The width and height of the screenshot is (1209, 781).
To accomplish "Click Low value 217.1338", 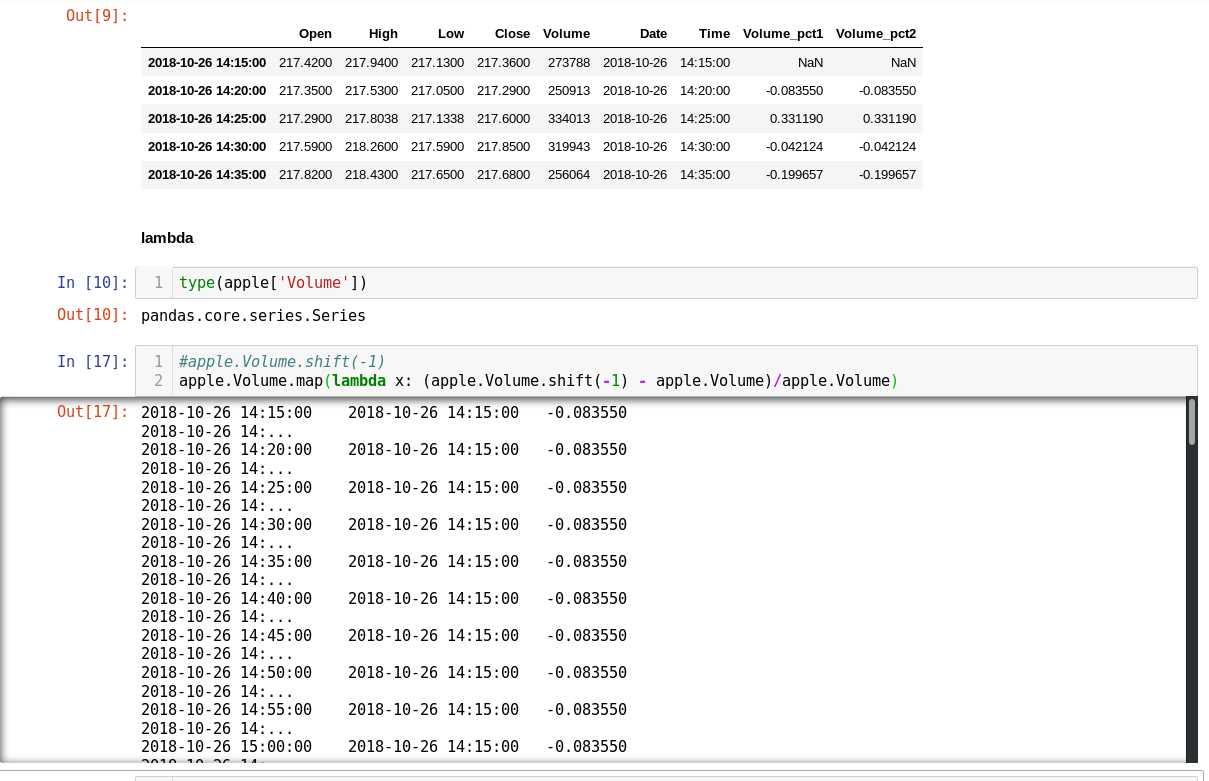I will point(438,118).
